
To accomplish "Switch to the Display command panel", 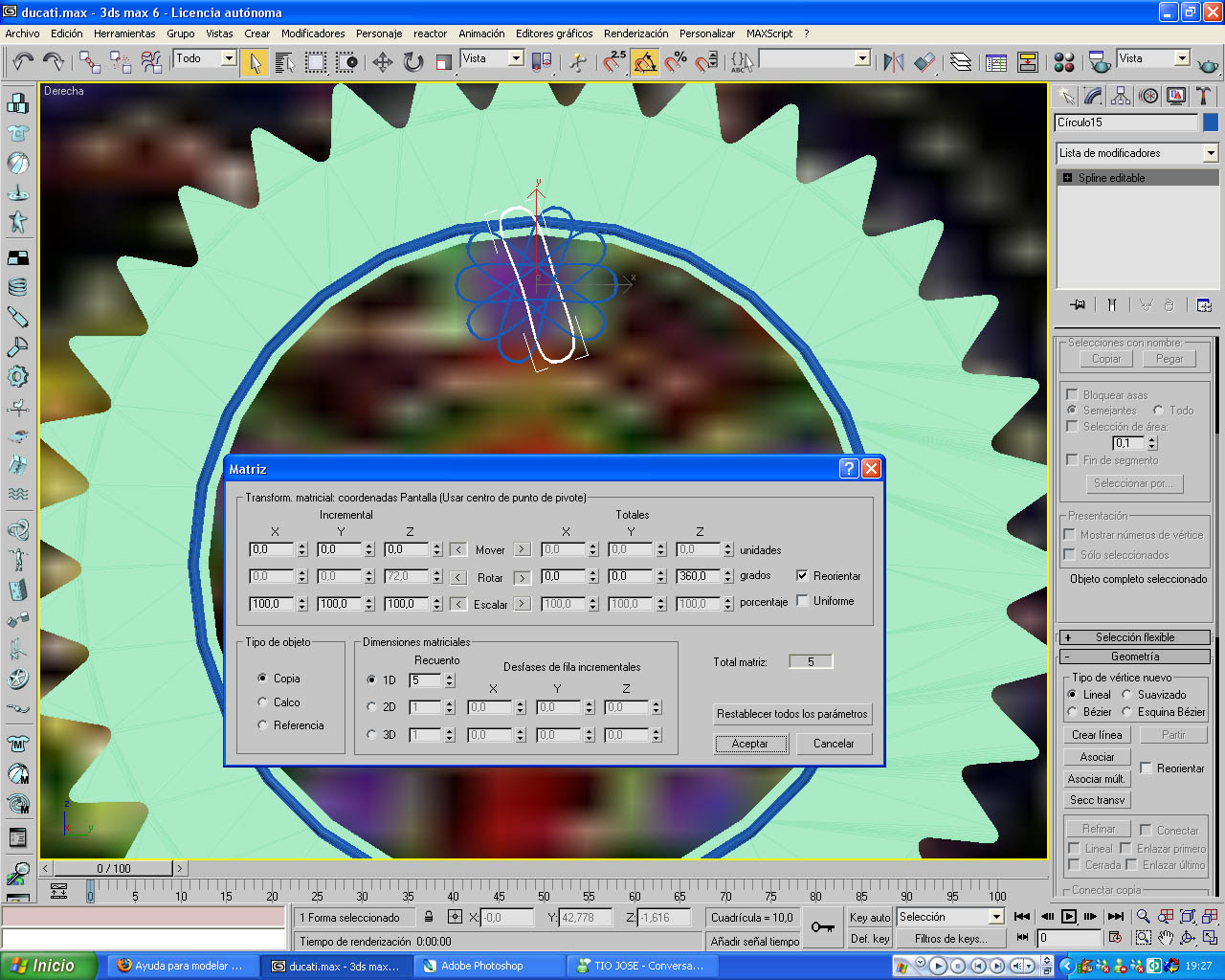I will coord(1176,96).
